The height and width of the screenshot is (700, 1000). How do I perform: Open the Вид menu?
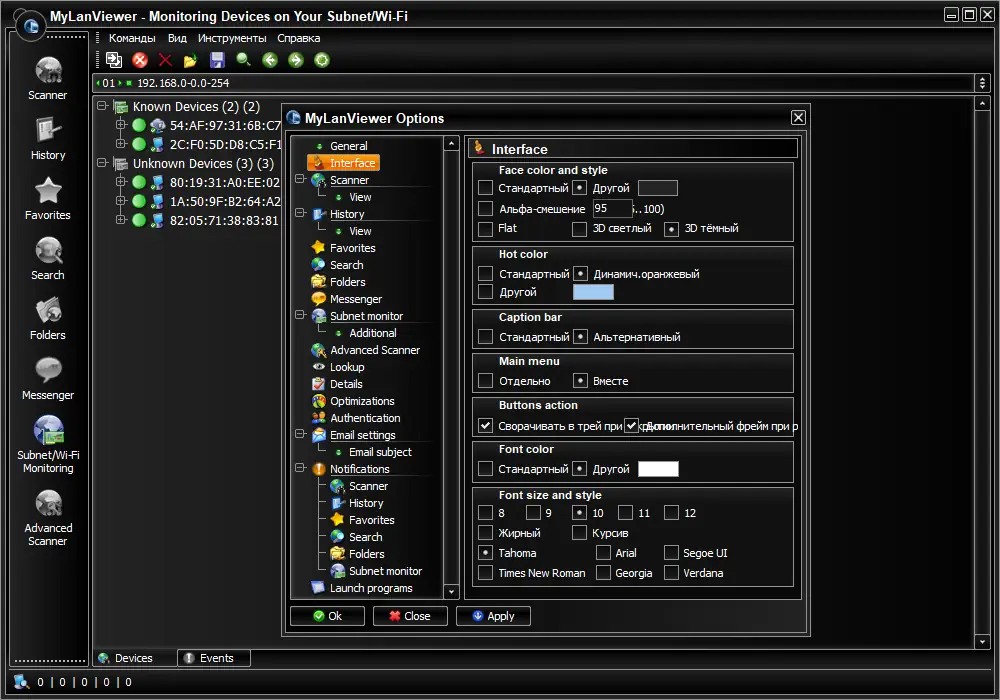pyautogui.click(x=177, y=38)
